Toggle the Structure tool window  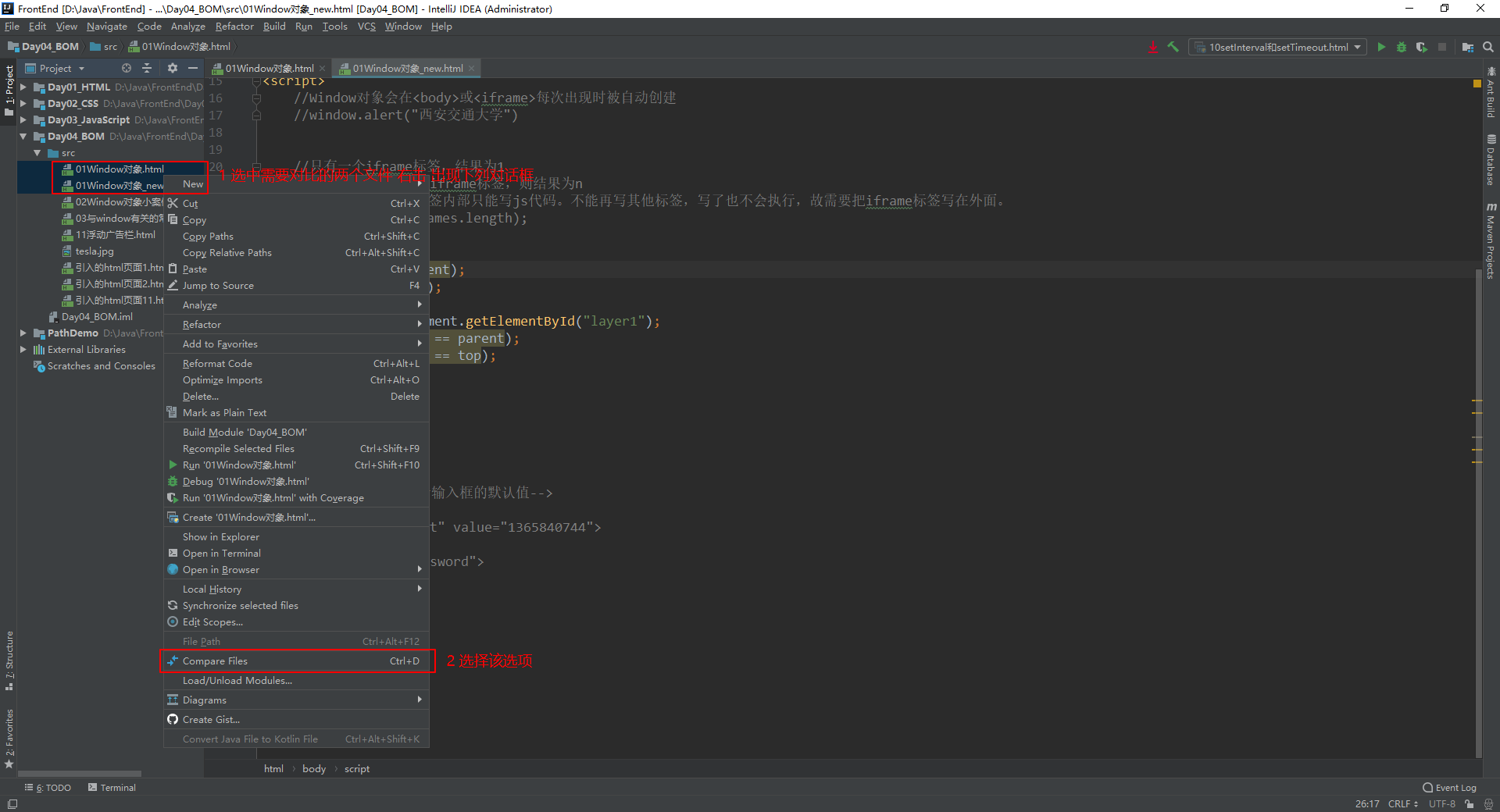[x=9, y=661]
